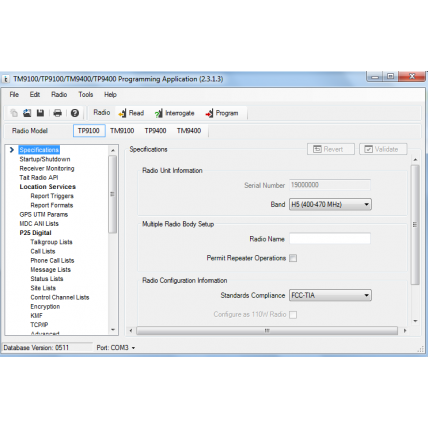Select Report Triggers in the tree
The width and height of the screenshot is (428, 428).
[52, 196]
